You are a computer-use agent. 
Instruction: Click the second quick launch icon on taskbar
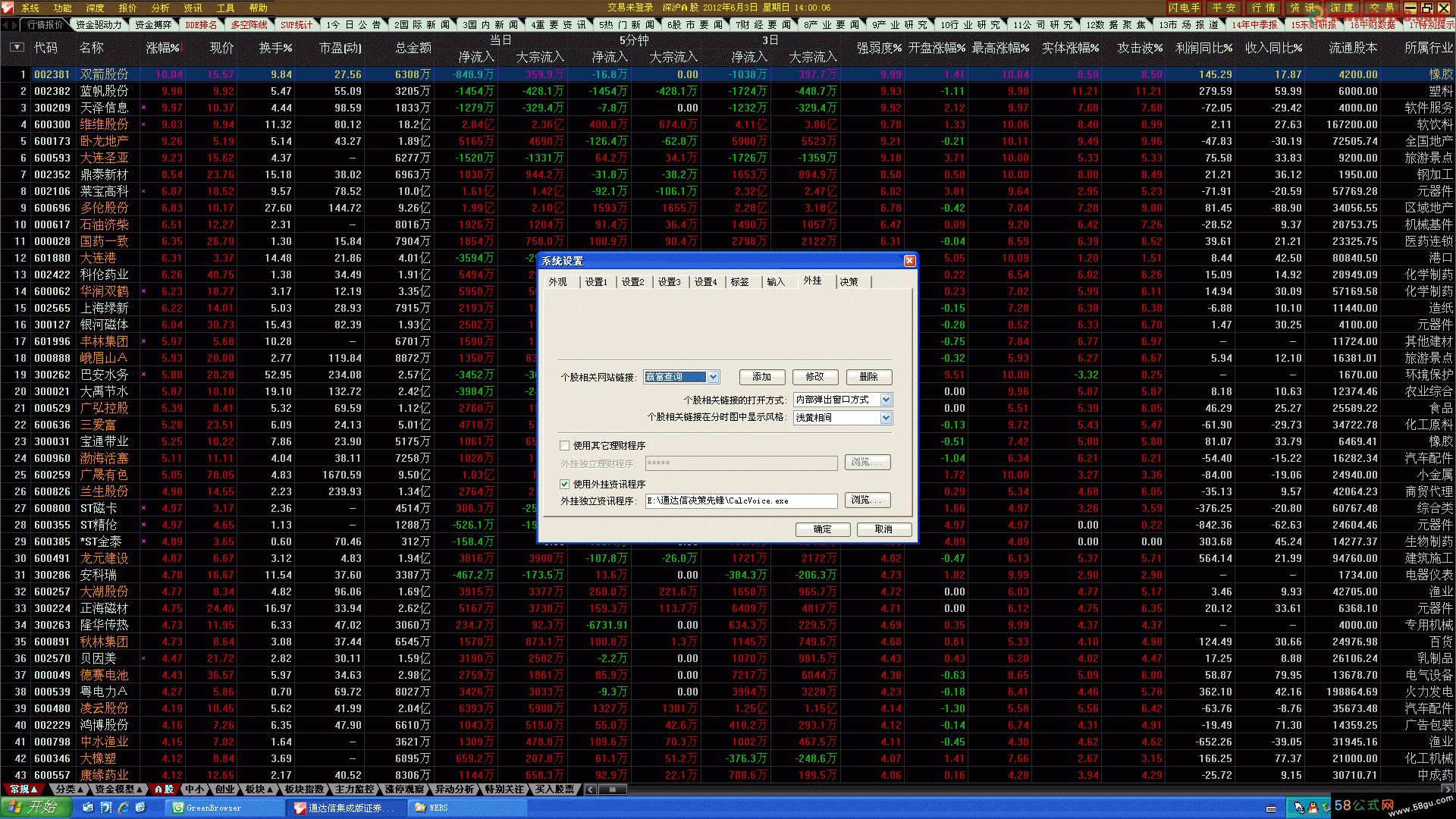(106, 808)
